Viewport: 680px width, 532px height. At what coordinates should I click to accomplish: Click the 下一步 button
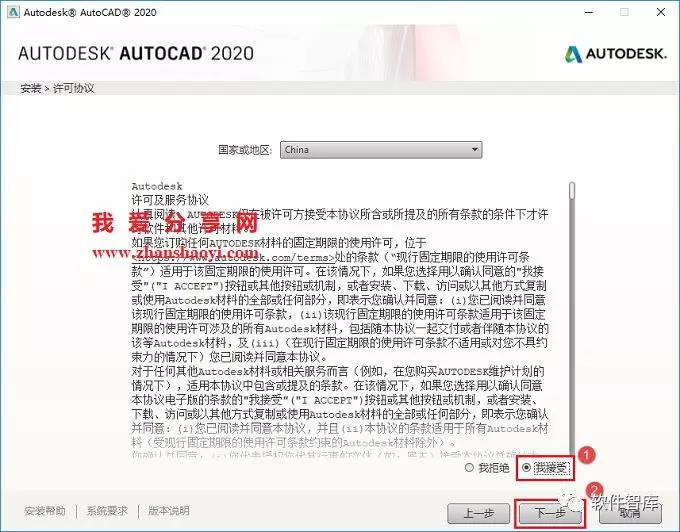[549, 513]
